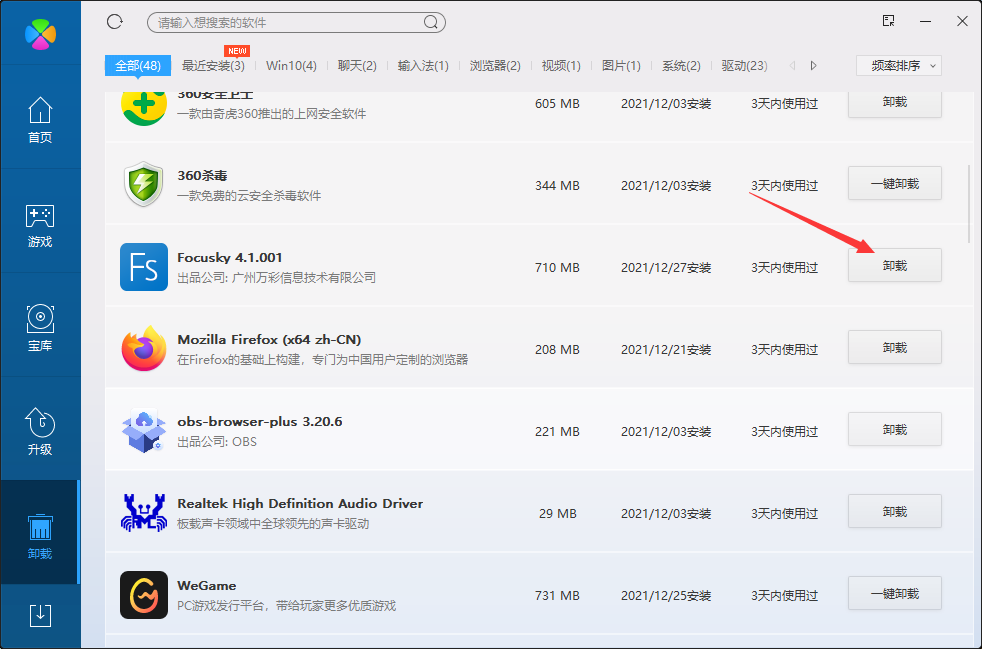Click the 710 MB size of Focusky
Image resolution: width=982 pixels, height=649 pixels.
(557, 267)
